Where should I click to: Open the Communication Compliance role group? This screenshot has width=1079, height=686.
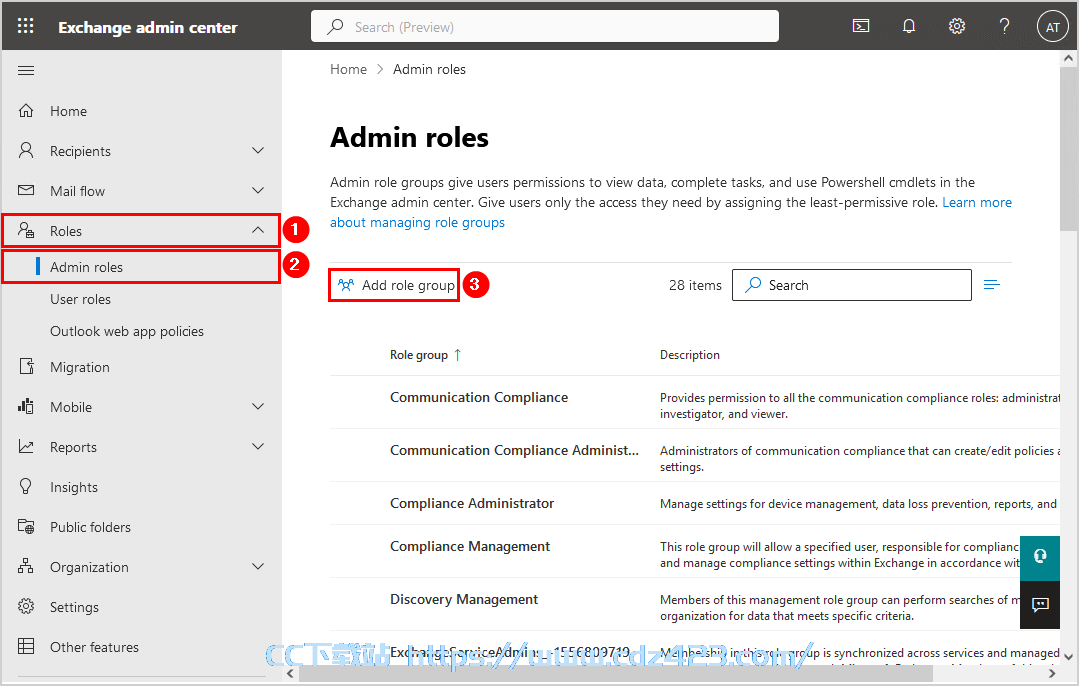(479, 397)
